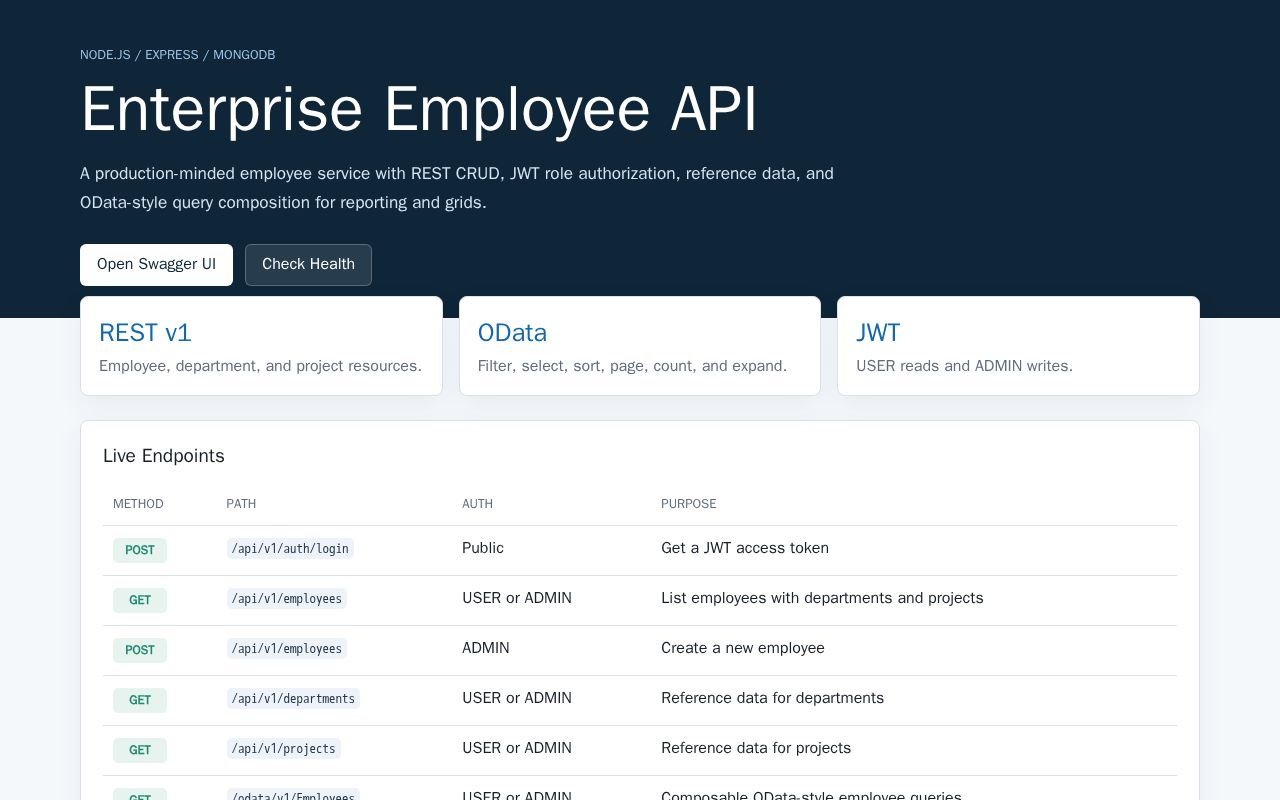Click "Create a new employee" text
Screen dimensions: 1280x800
(743, 648)
